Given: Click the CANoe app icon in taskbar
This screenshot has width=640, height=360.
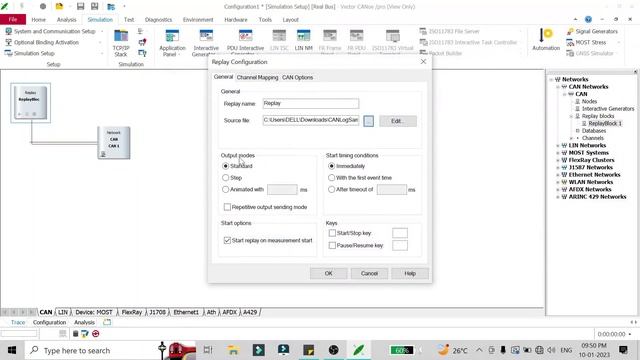Looking at the screenshot, I should [x=358, y=350].
